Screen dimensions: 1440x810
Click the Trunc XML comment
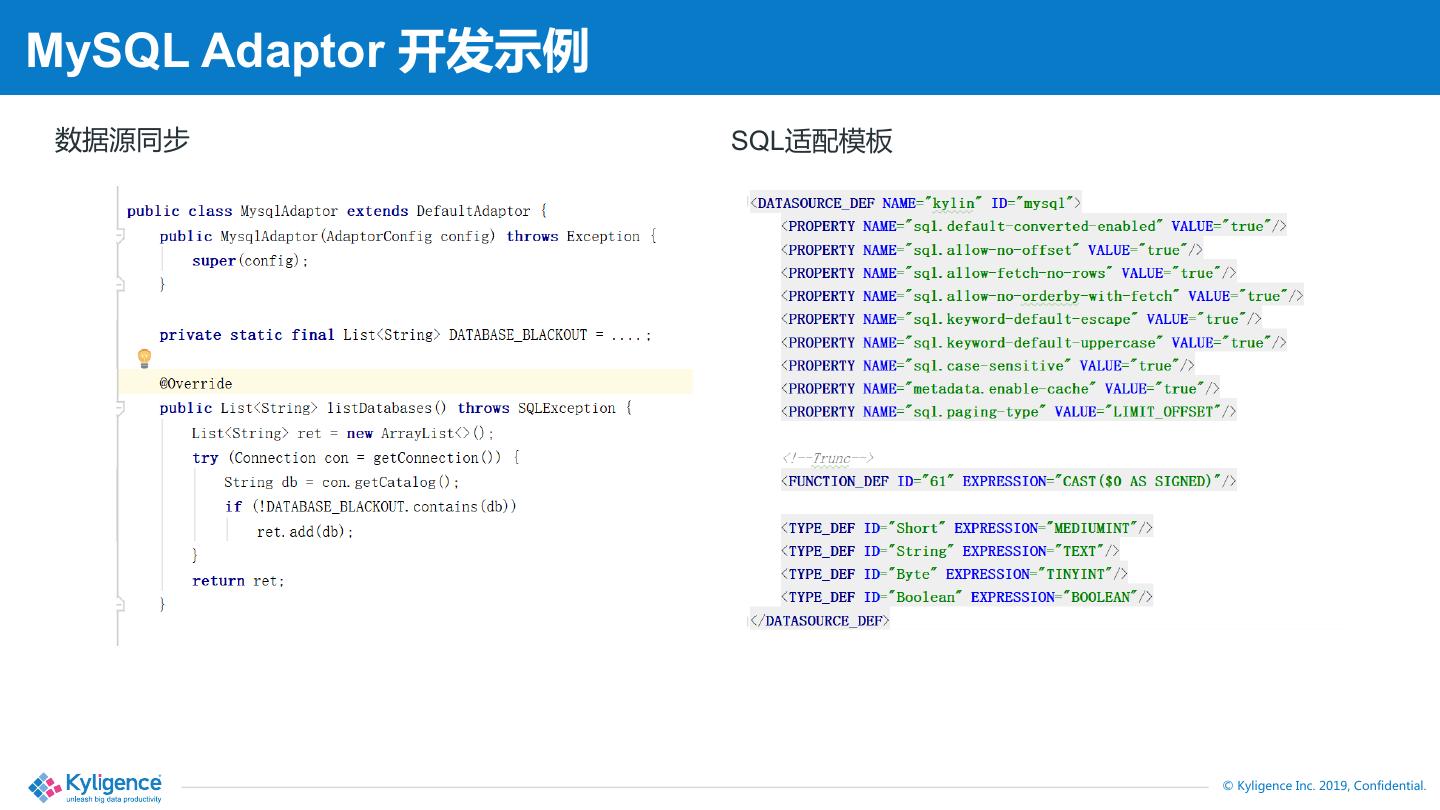click(828, 458)
